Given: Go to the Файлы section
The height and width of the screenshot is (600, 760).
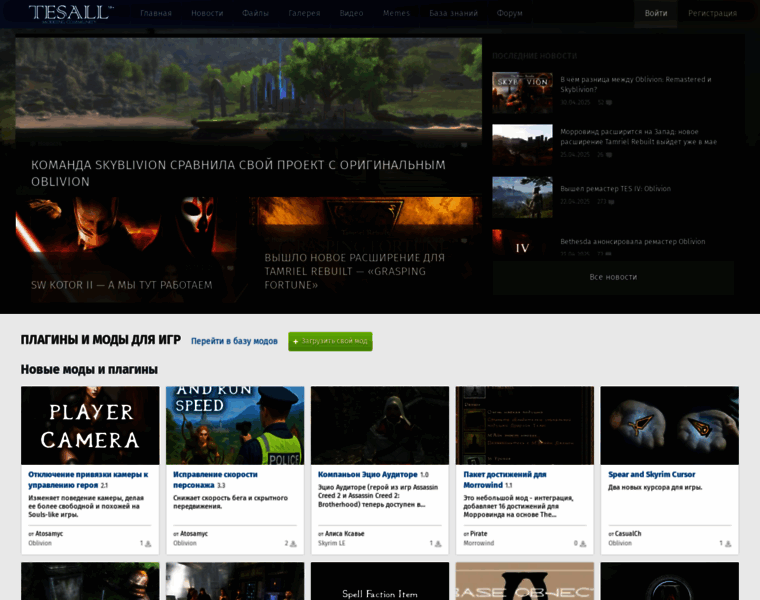Looking at the screenshot, I should pos(255,13).
